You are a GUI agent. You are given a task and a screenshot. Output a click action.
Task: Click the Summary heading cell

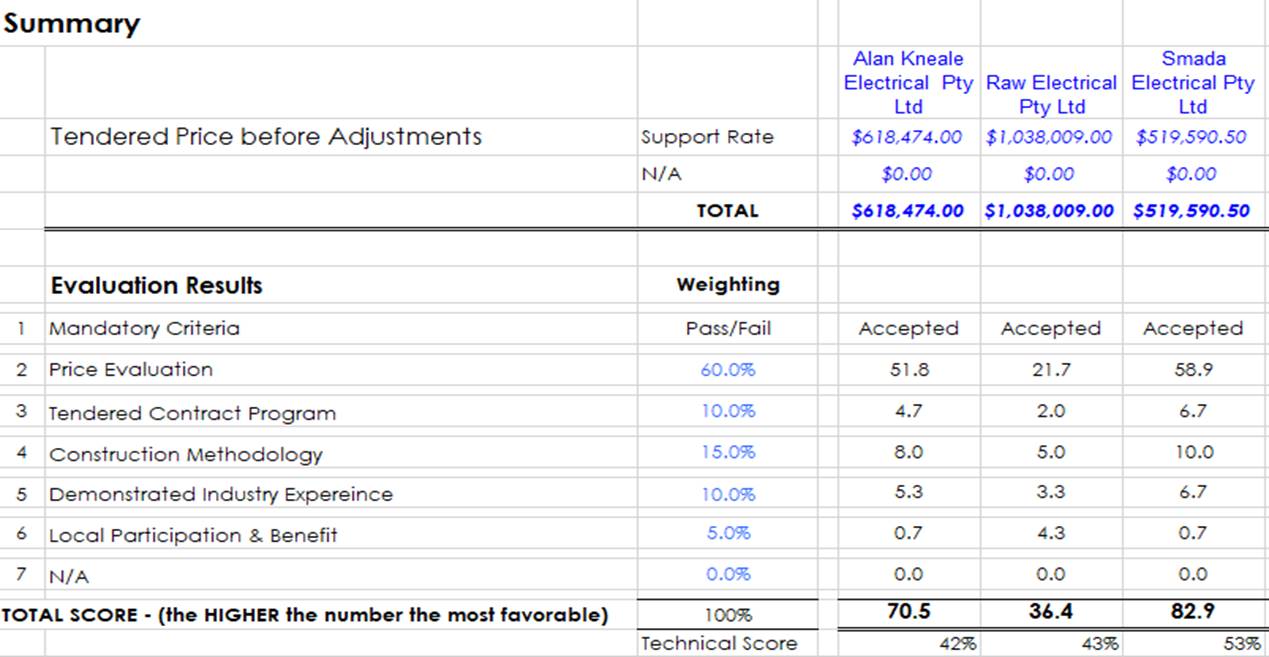[x=72, y=24]
